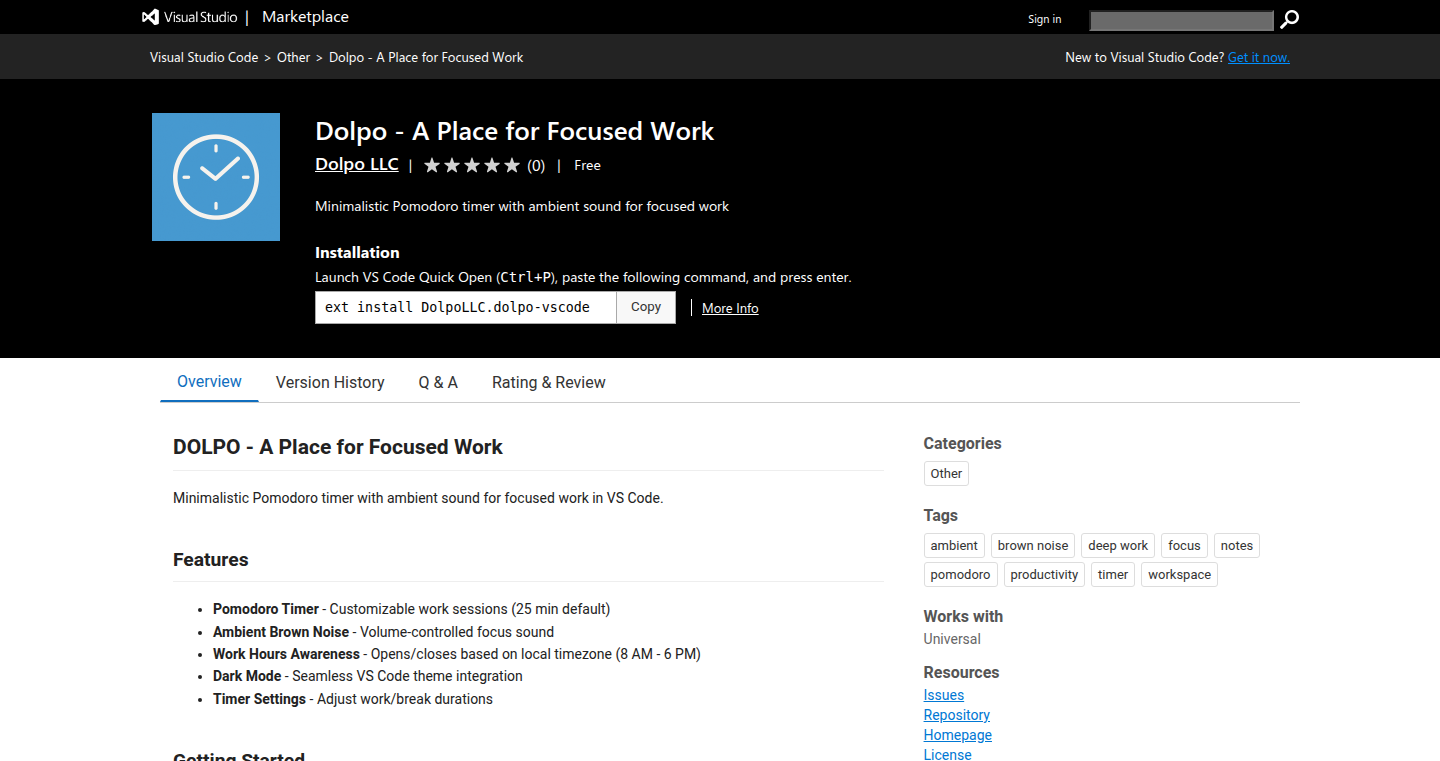Screen dimensions: 1440x761
Task: Open Visual Studio Code breadcrumb
Action: click(x=204, y=57)
